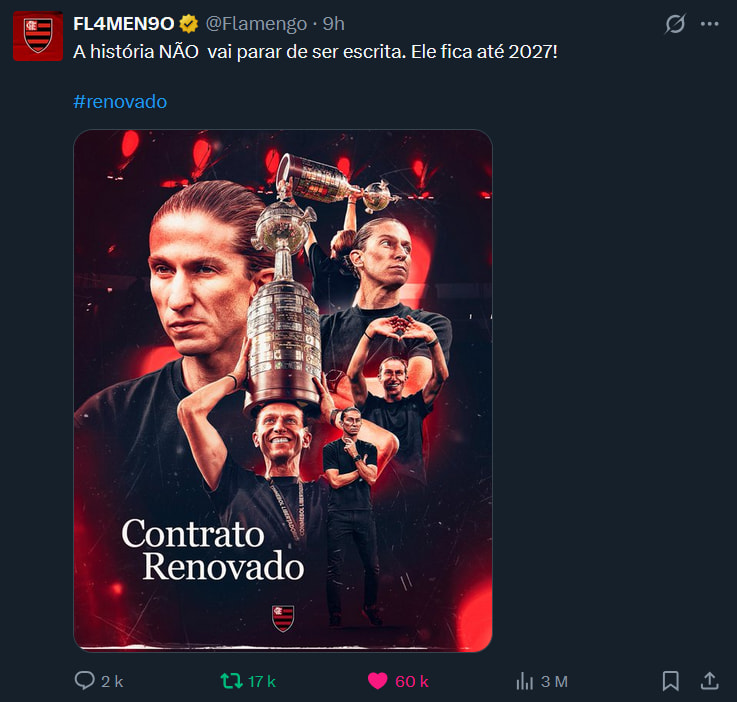Open the Flamengo profile avatar
This screenshot has width=737, height=702.
point(37,36)
